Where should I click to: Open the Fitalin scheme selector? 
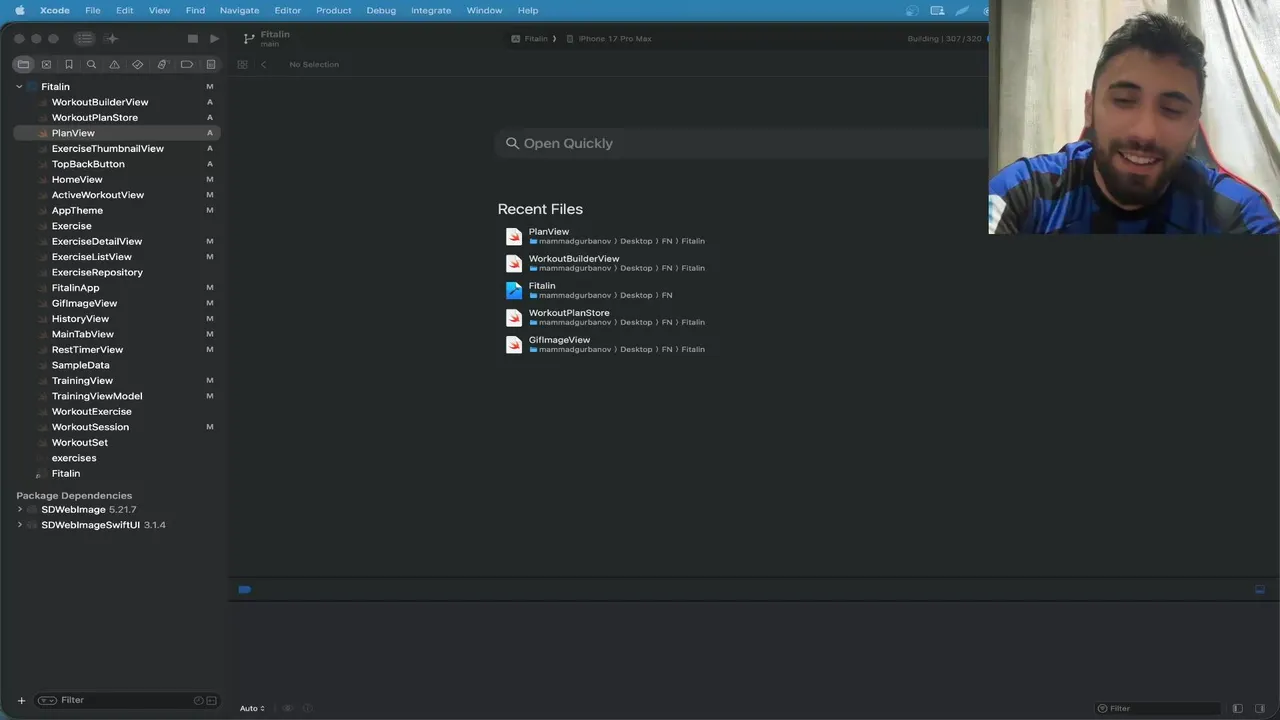pyautogui.click(x=530, y=39)
